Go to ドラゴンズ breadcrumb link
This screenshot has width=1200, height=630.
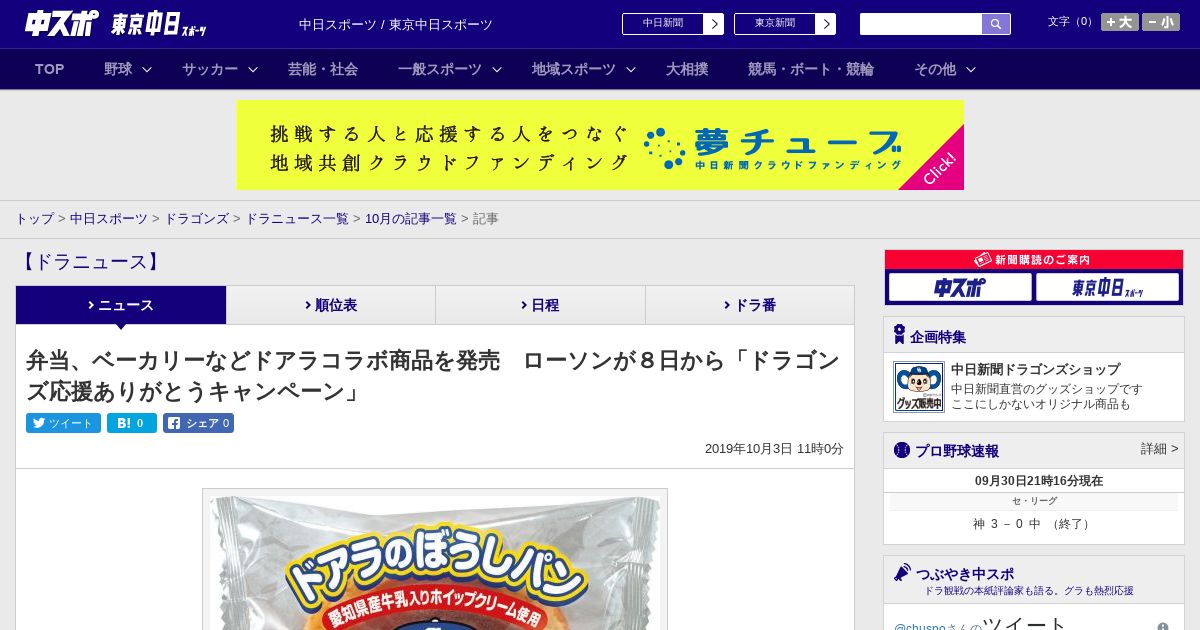pos(197,219)
